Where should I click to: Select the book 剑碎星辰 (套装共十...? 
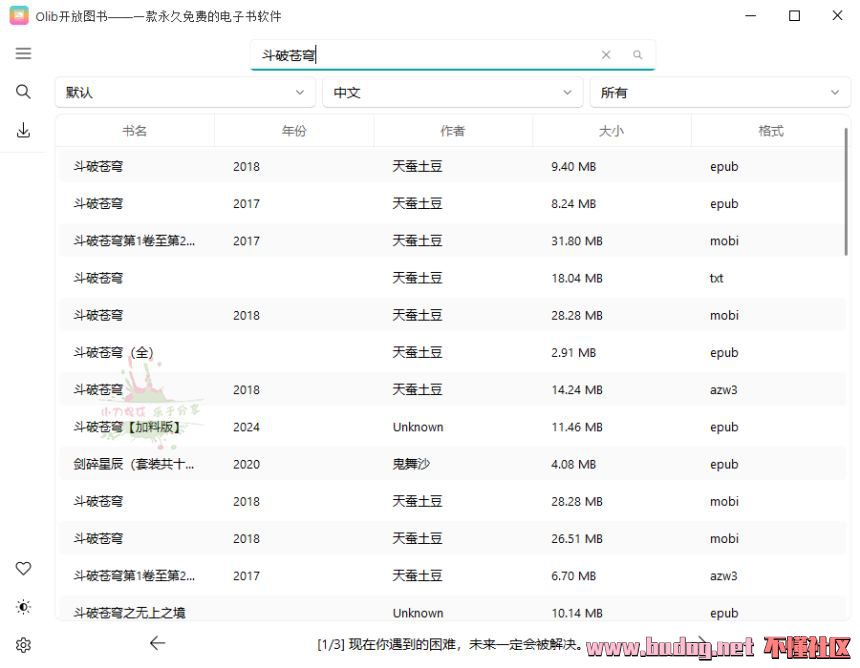click(134, 464)
